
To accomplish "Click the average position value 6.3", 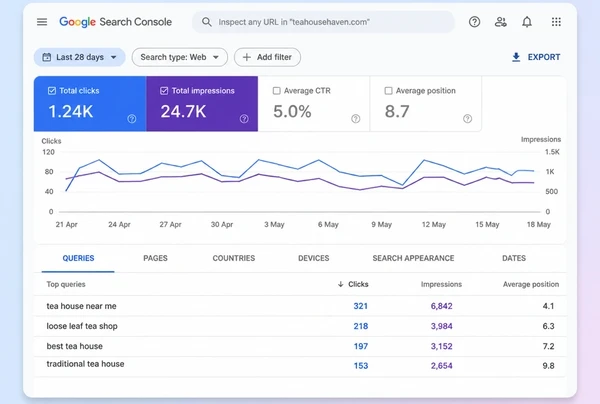I will pos(548,326).
